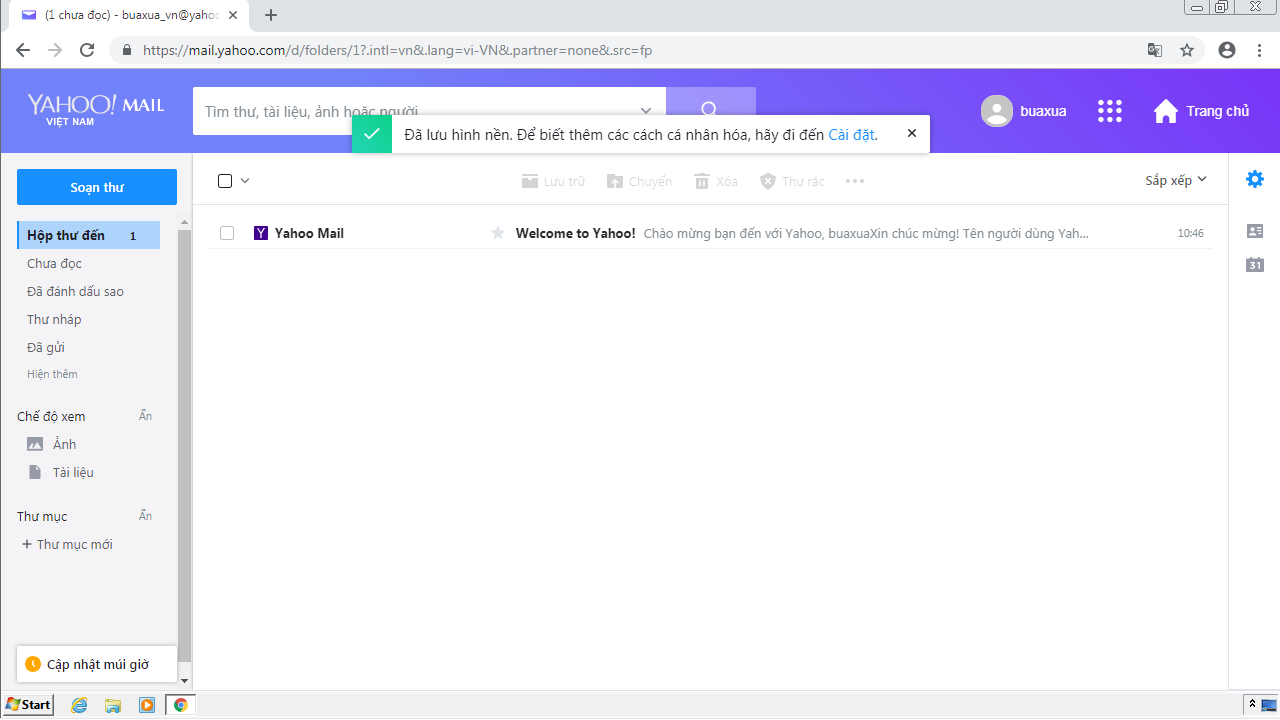The width and height of the screenshot is (1280, 720).
Task: Open Đã gửi sent folder
Action: point(46,347)
